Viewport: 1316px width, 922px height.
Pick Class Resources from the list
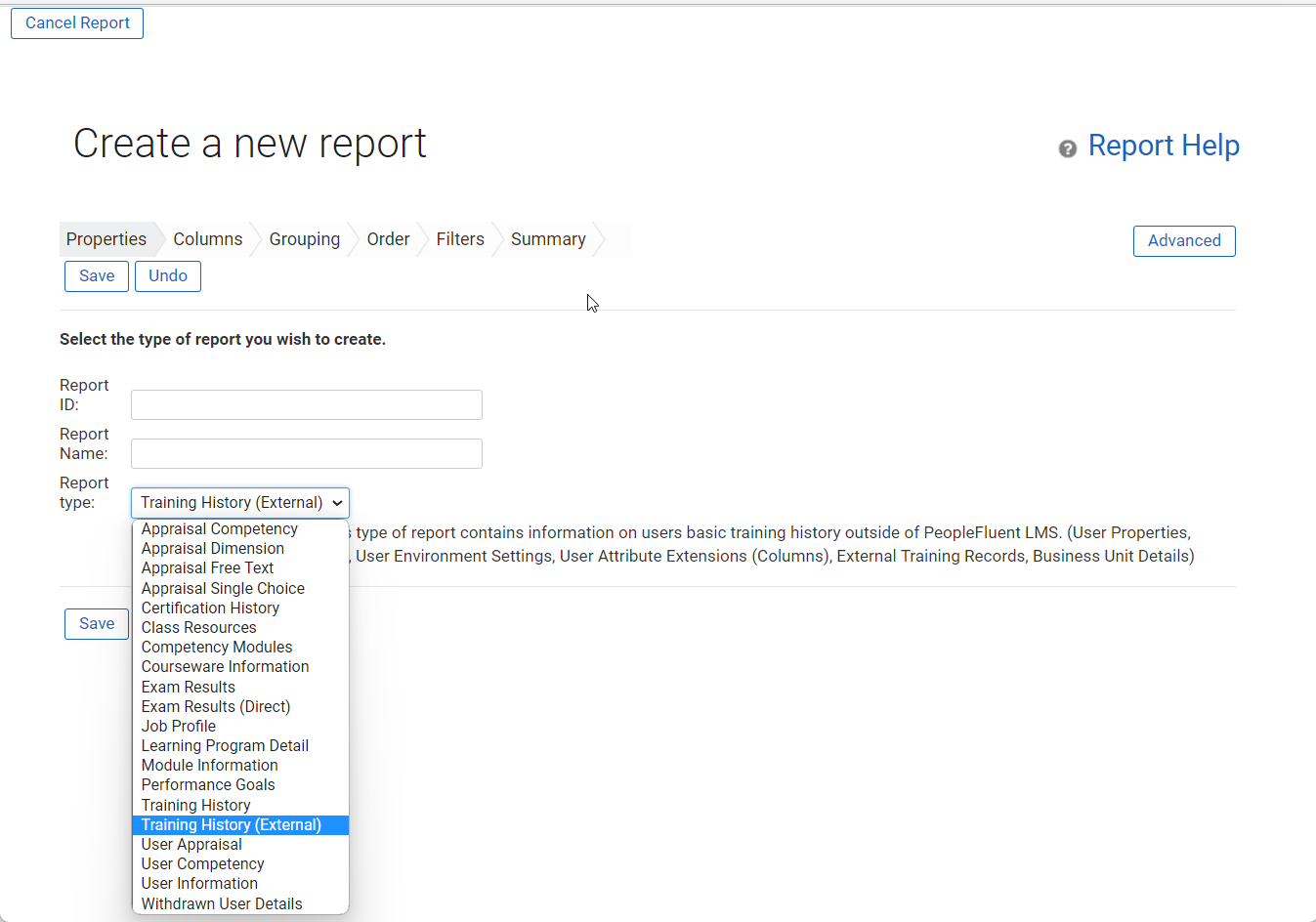point(240,628)
